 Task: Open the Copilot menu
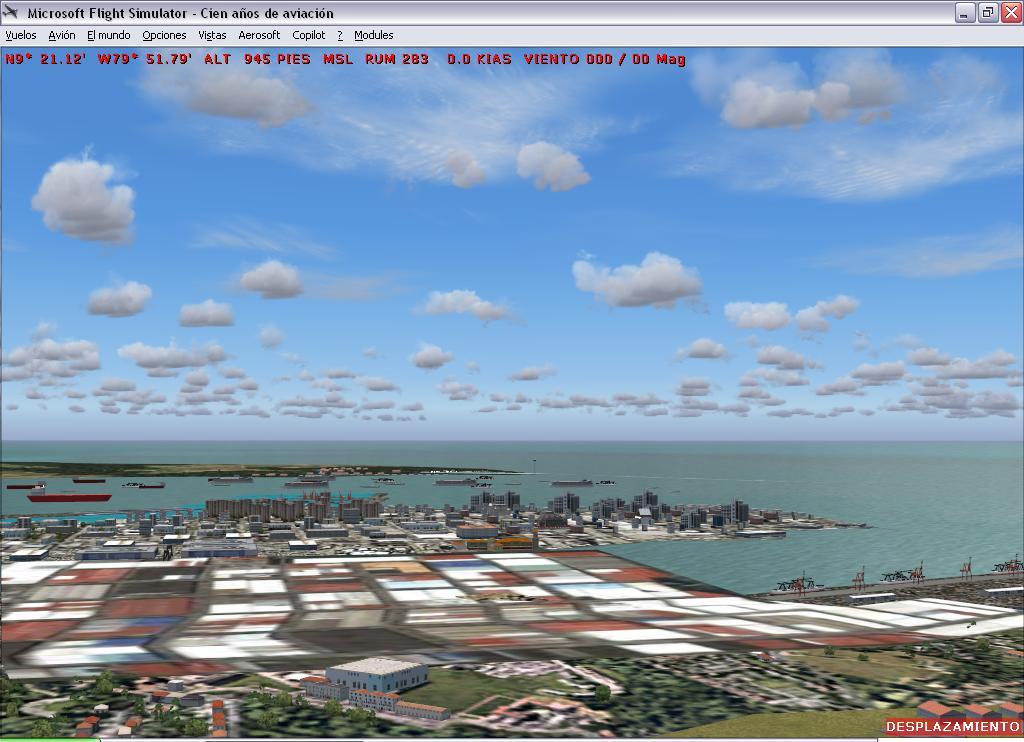[309, 35]
